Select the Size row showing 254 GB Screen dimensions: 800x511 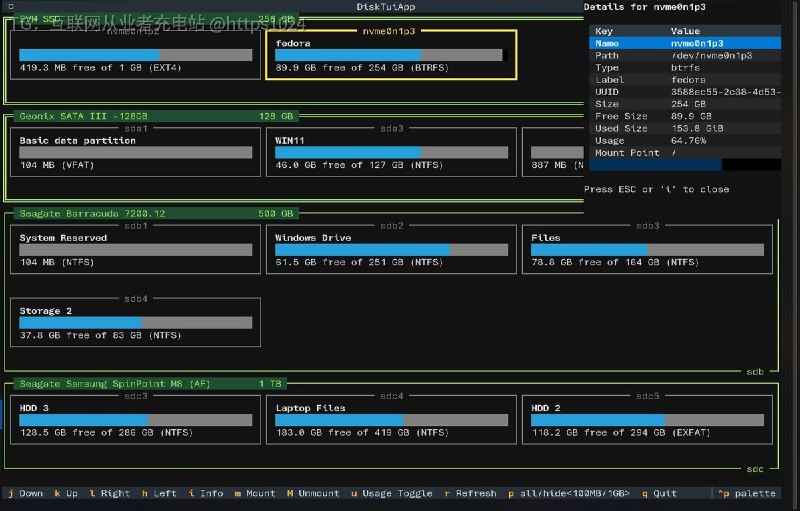tap(685, 104)
